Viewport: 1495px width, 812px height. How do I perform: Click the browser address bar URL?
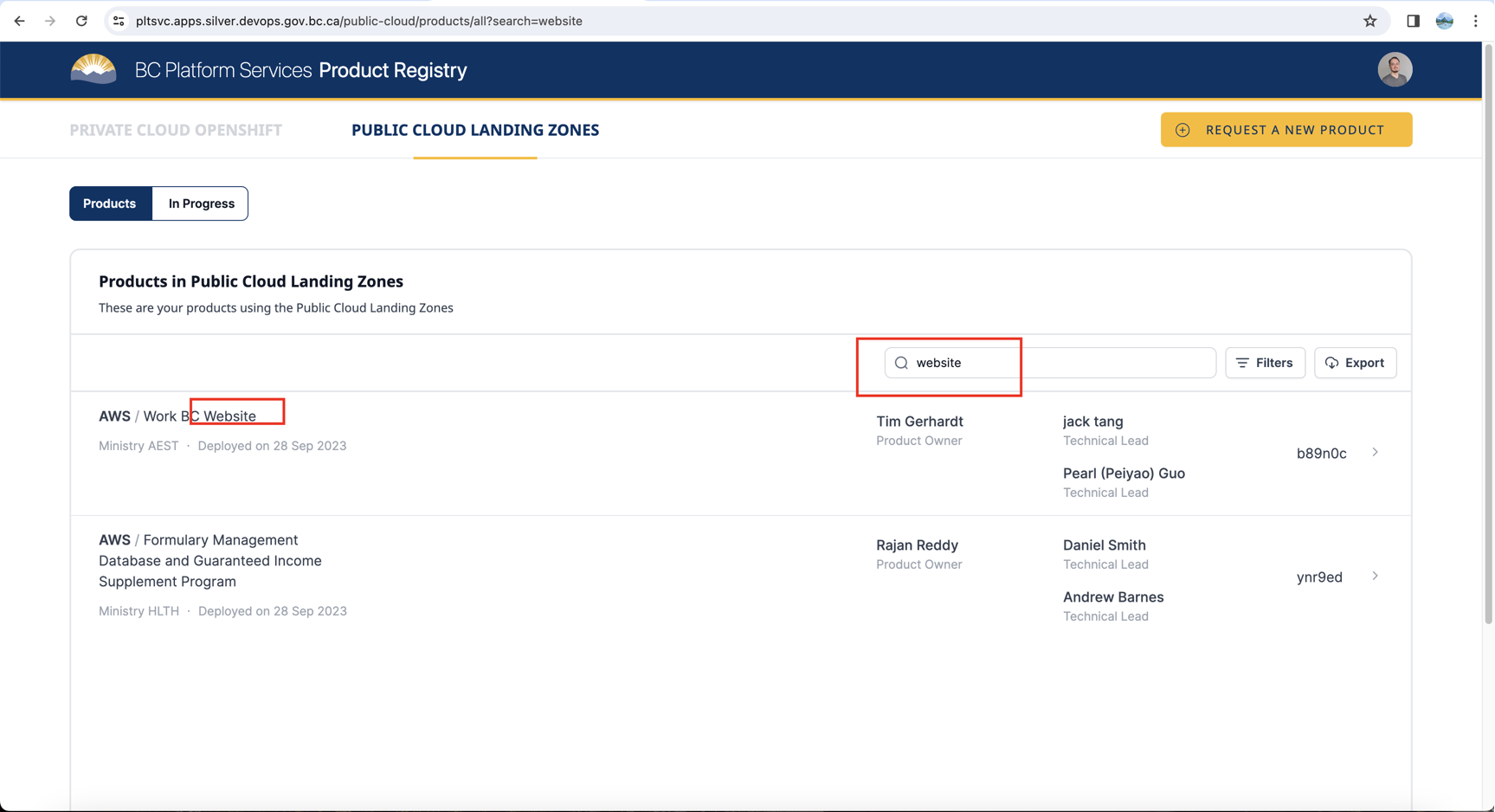pos(359,21)
